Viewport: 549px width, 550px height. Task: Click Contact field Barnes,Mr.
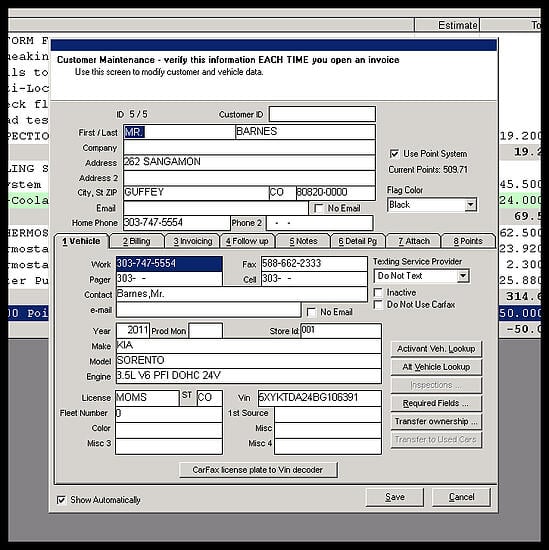coord(242,294)
